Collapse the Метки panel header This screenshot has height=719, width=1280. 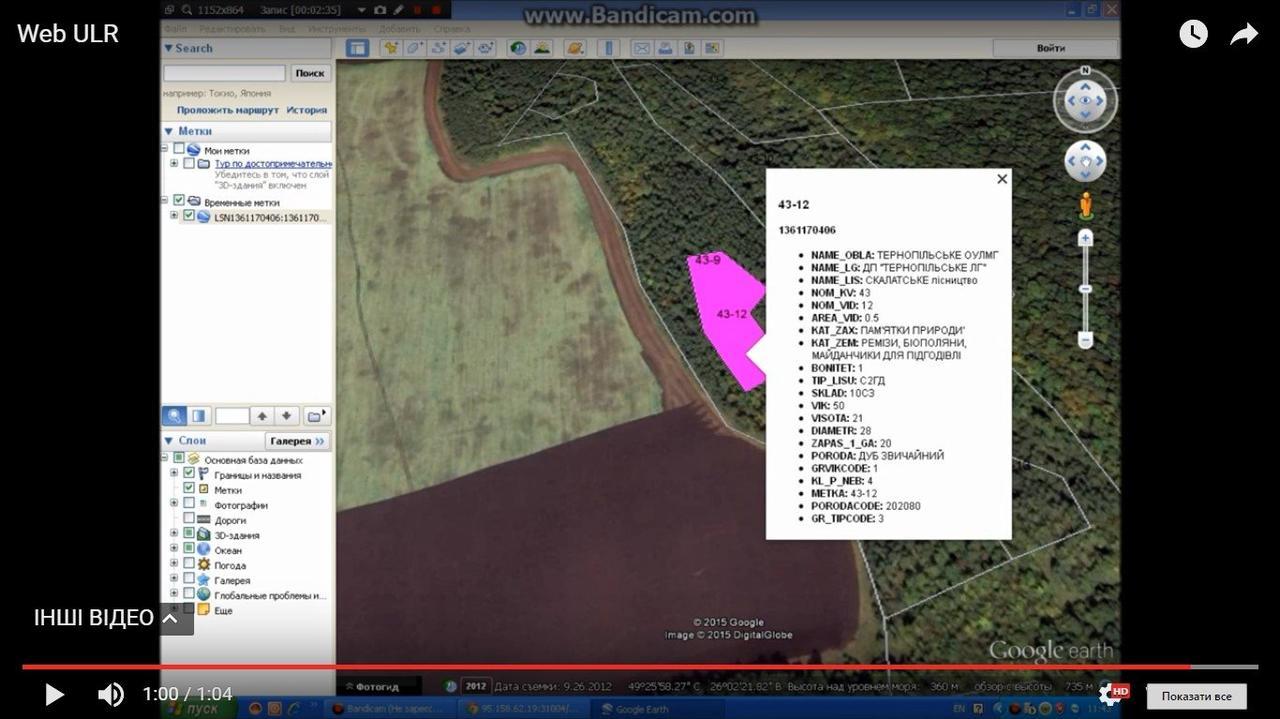click(168, 131)
